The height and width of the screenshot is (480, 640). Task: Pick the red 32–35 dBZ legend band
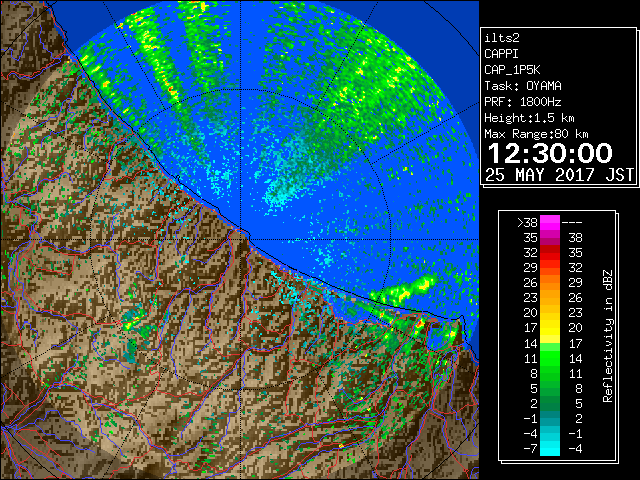pyautogui.click(x=550, y=253)
